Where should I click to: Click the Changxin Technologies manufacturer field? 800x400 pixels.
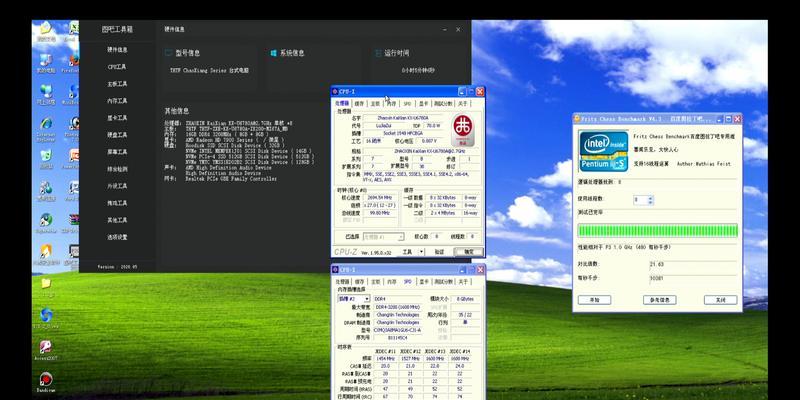pos(397,315)
